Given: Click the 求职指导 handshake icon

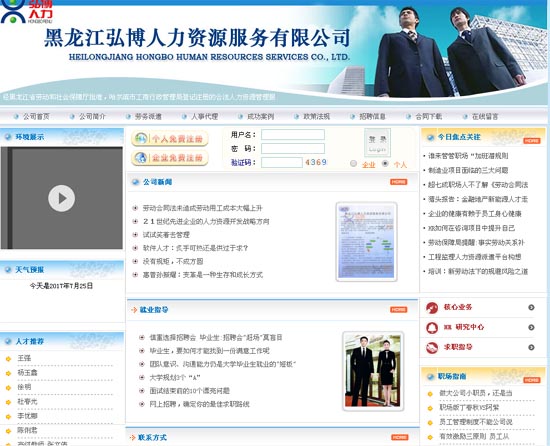Looking at the screenshot, I should (432, 347).
